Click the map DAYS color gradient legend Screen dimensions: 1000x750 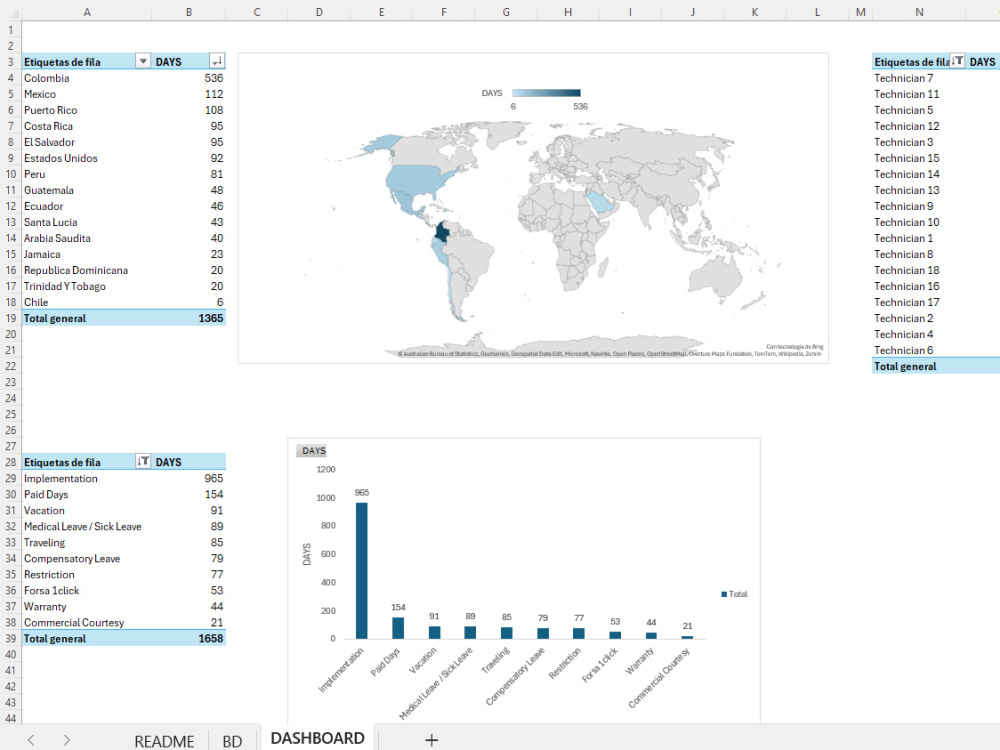click(x=547, y=93)
